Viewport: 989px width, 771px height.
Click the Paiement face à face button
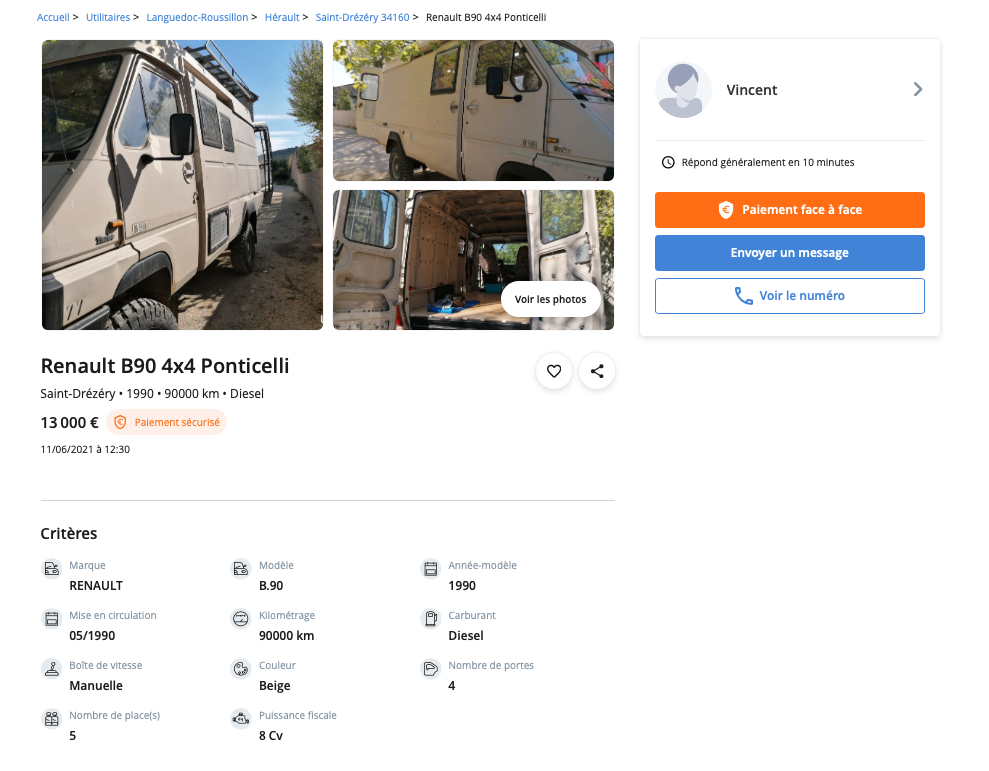click(x=789, y=210)
